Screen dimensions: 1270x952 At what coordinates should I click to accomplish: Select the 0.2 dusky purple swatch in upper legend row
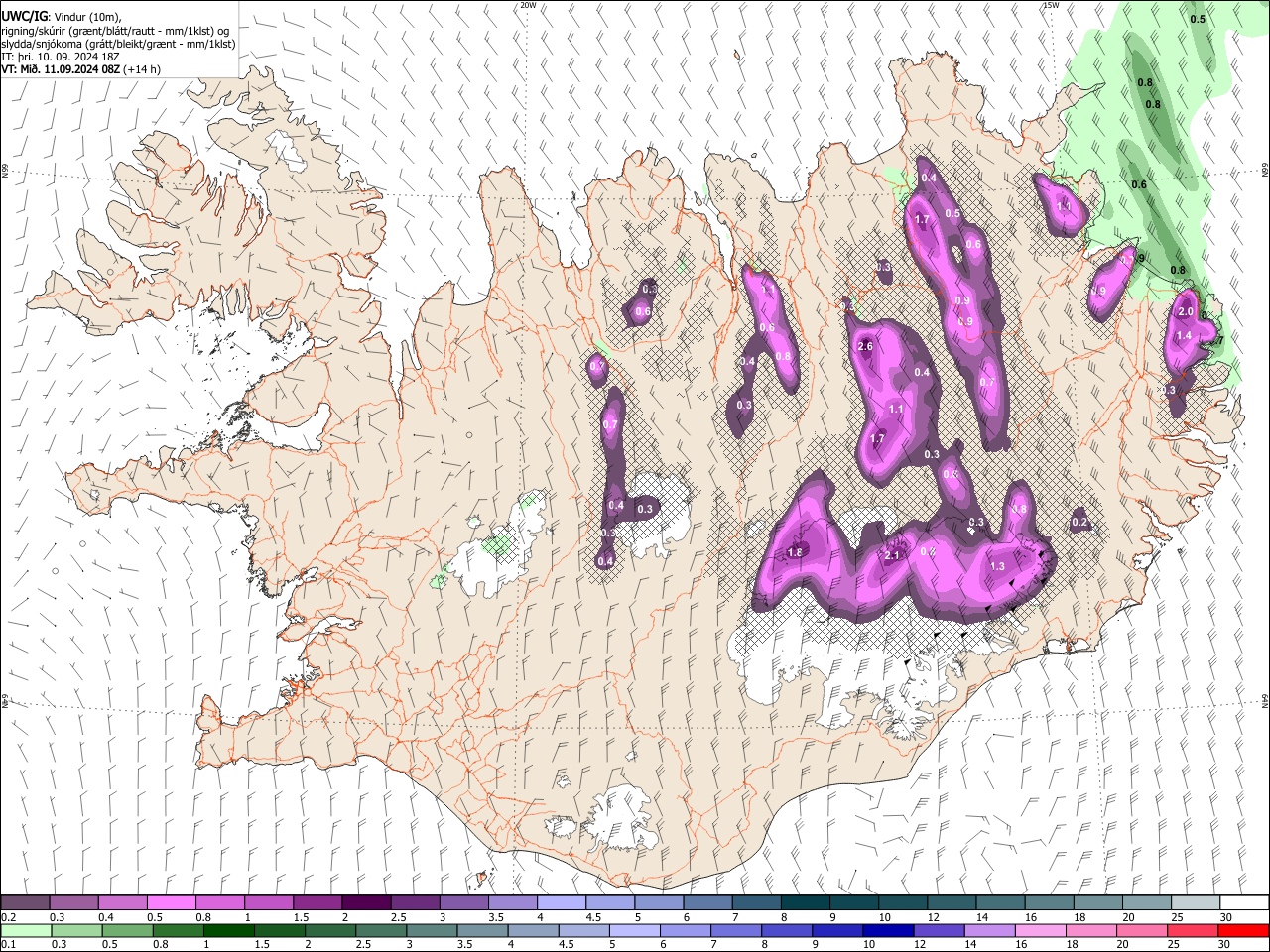(x=25, y=903)
